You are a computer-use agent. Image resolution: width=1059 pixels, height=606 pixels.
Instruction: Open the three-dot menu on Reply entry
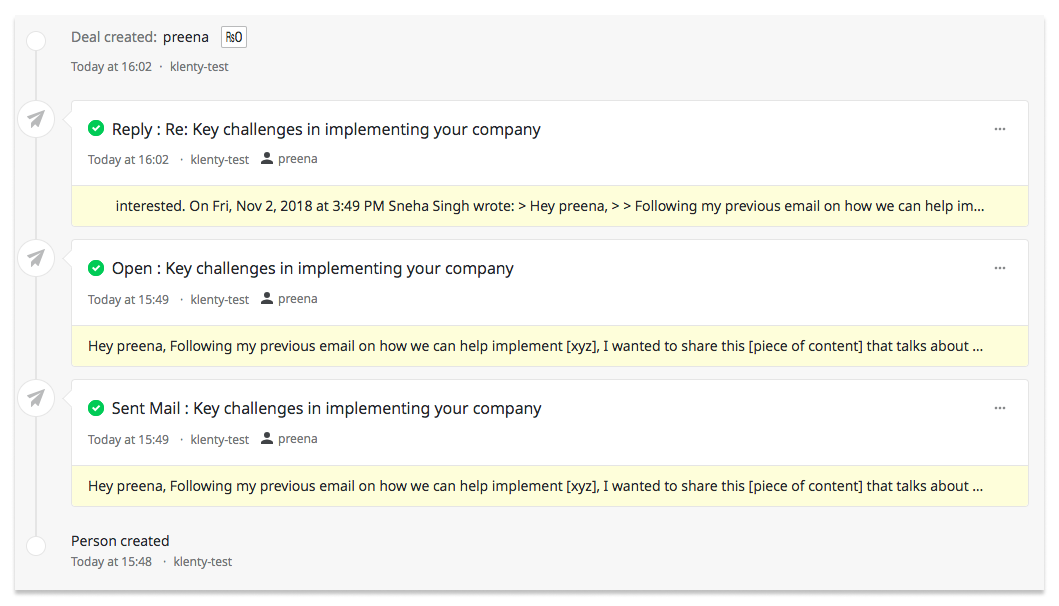999,129
